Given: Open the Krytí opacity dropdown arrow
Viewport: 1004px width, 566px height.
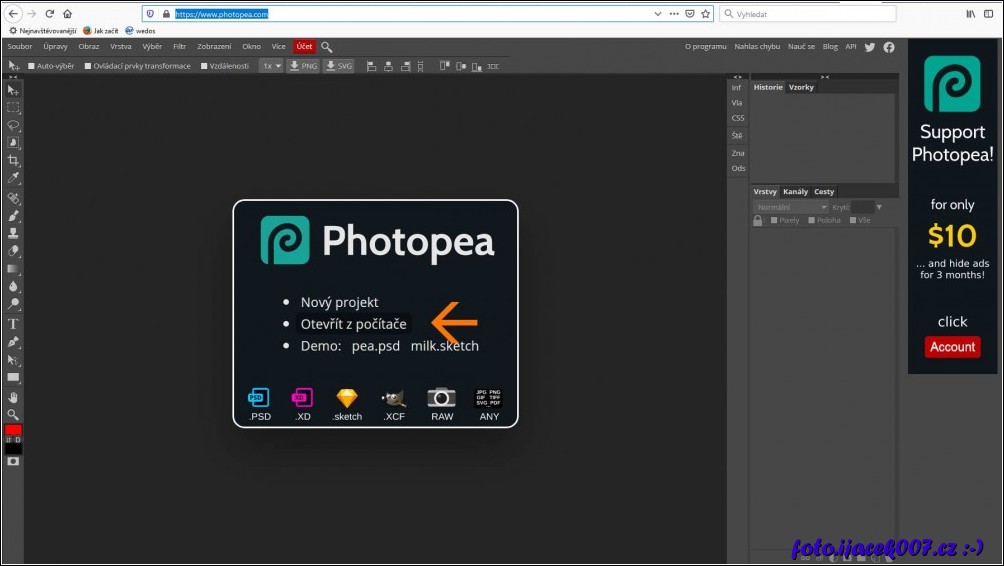Looking at the screenshot, I should point(879,207).
